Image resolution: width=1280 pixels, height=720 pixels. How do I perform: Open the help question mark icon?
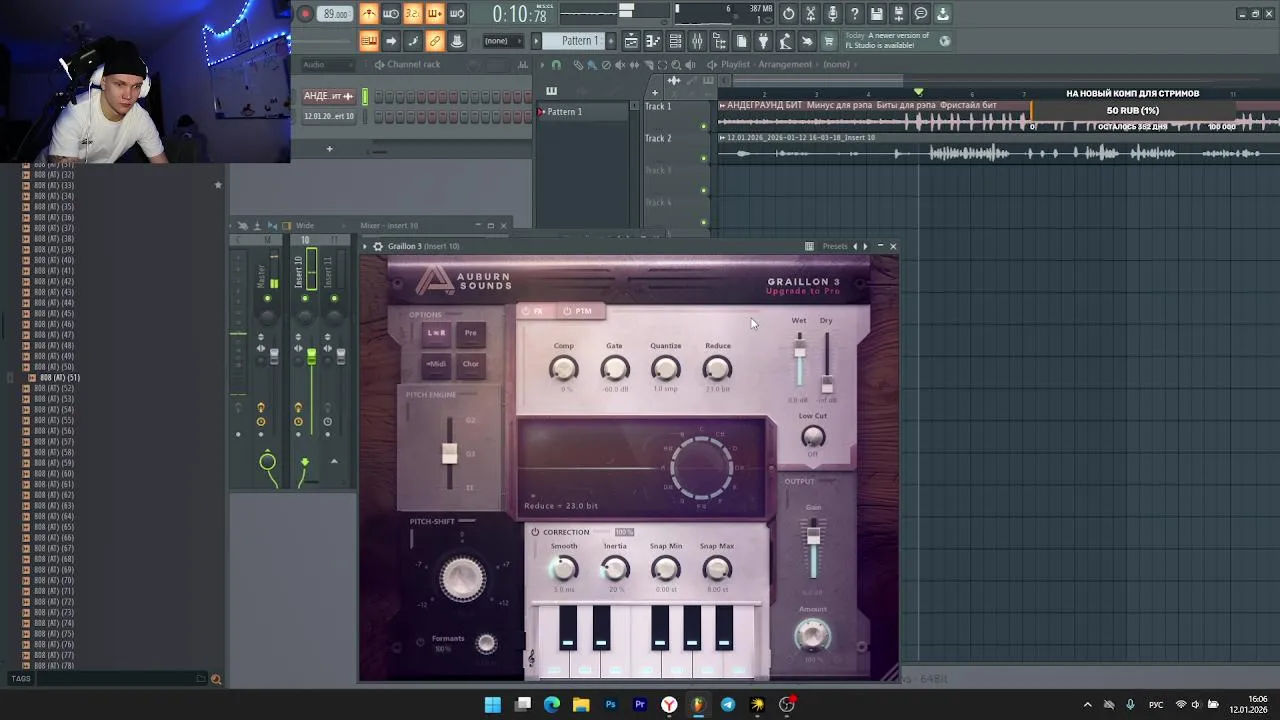click(x=855, y=14)
